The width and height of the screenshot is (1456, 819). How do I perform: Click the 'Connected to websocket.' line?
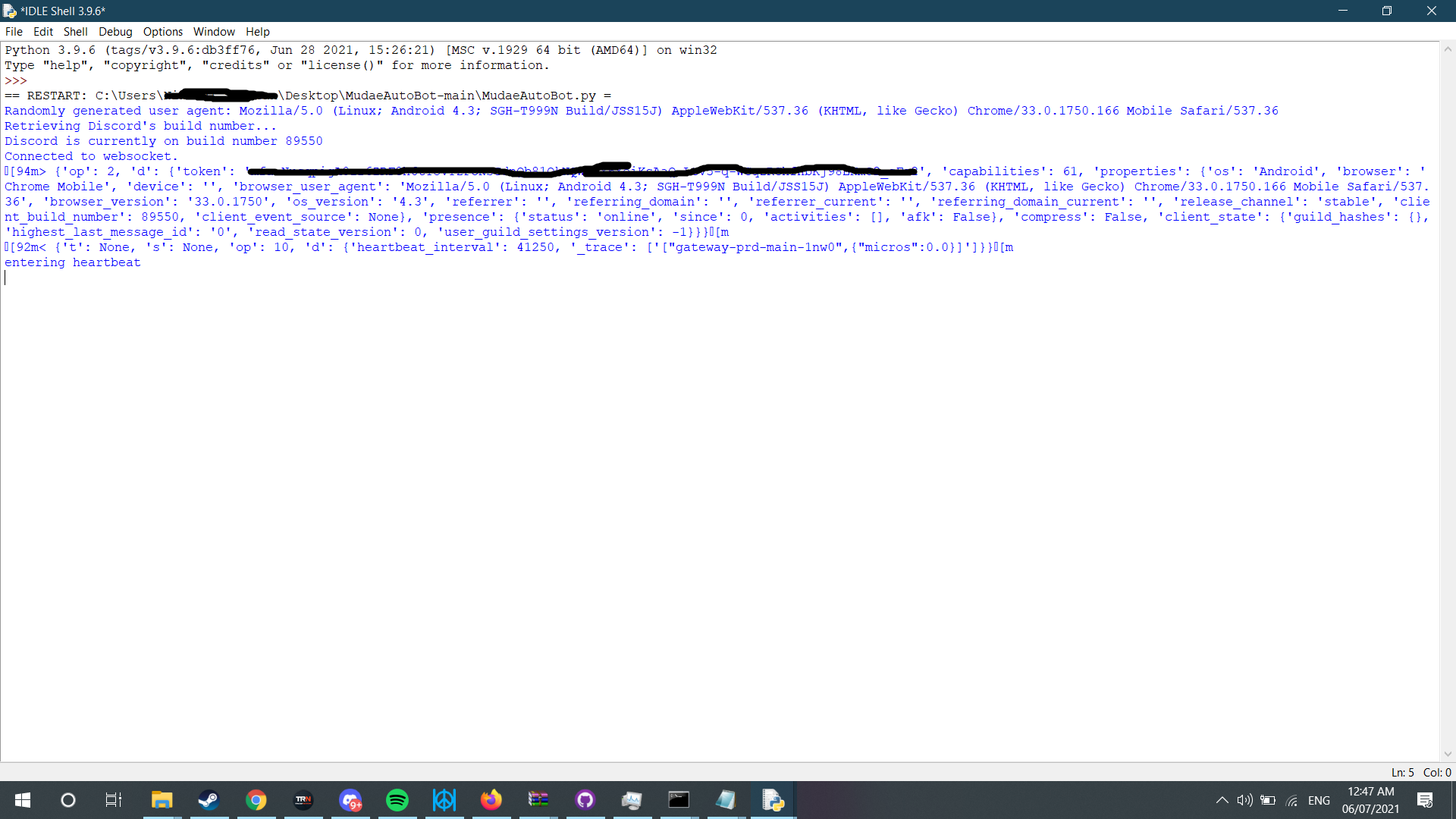click(92, 156)
